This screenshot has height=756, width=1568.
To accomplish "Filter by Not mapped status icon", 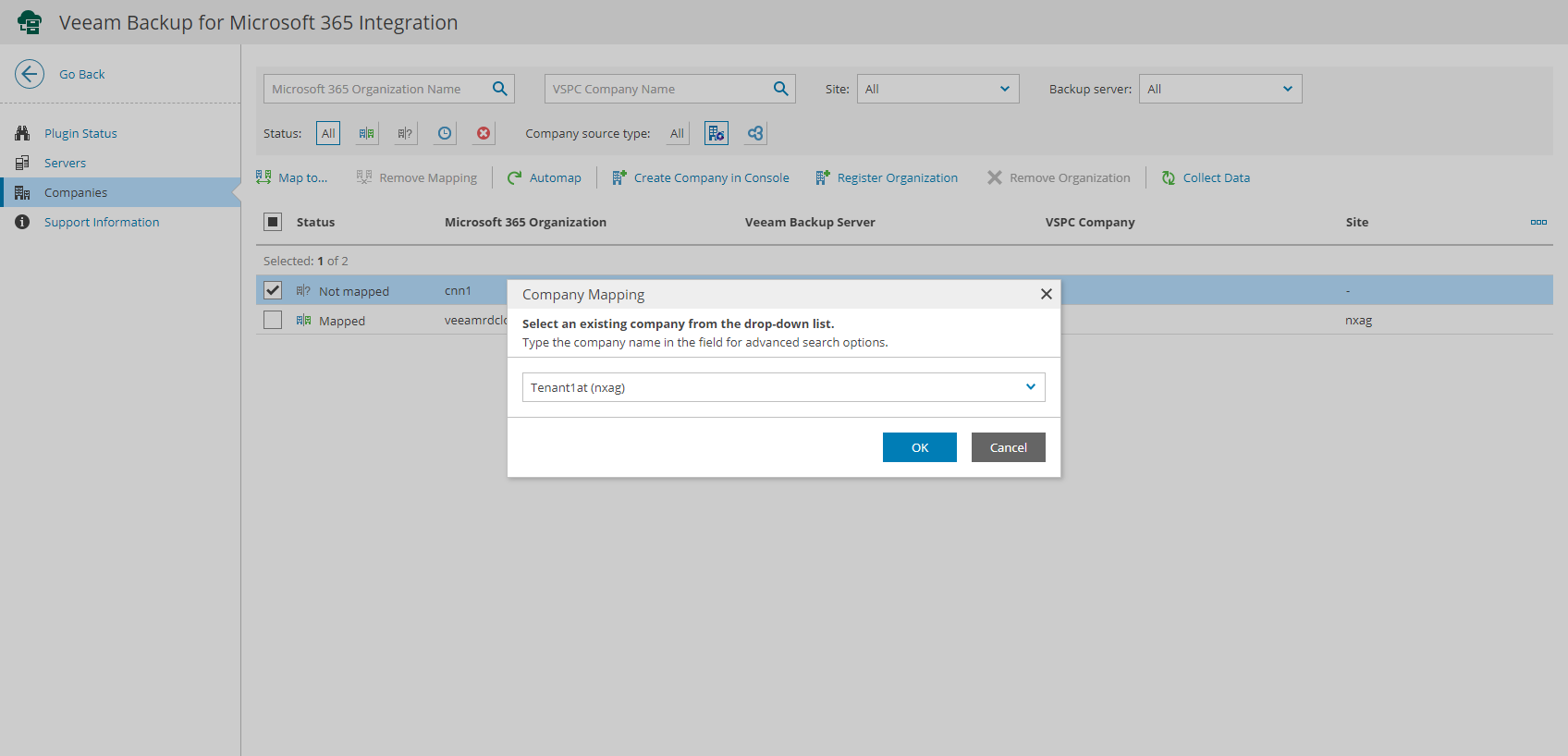I will tap(405, 133).
